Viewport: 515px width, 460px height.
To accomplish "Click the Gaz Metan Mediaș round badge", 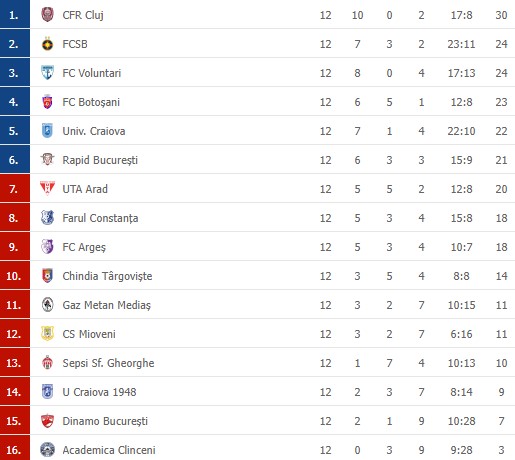I will (47, 305).
